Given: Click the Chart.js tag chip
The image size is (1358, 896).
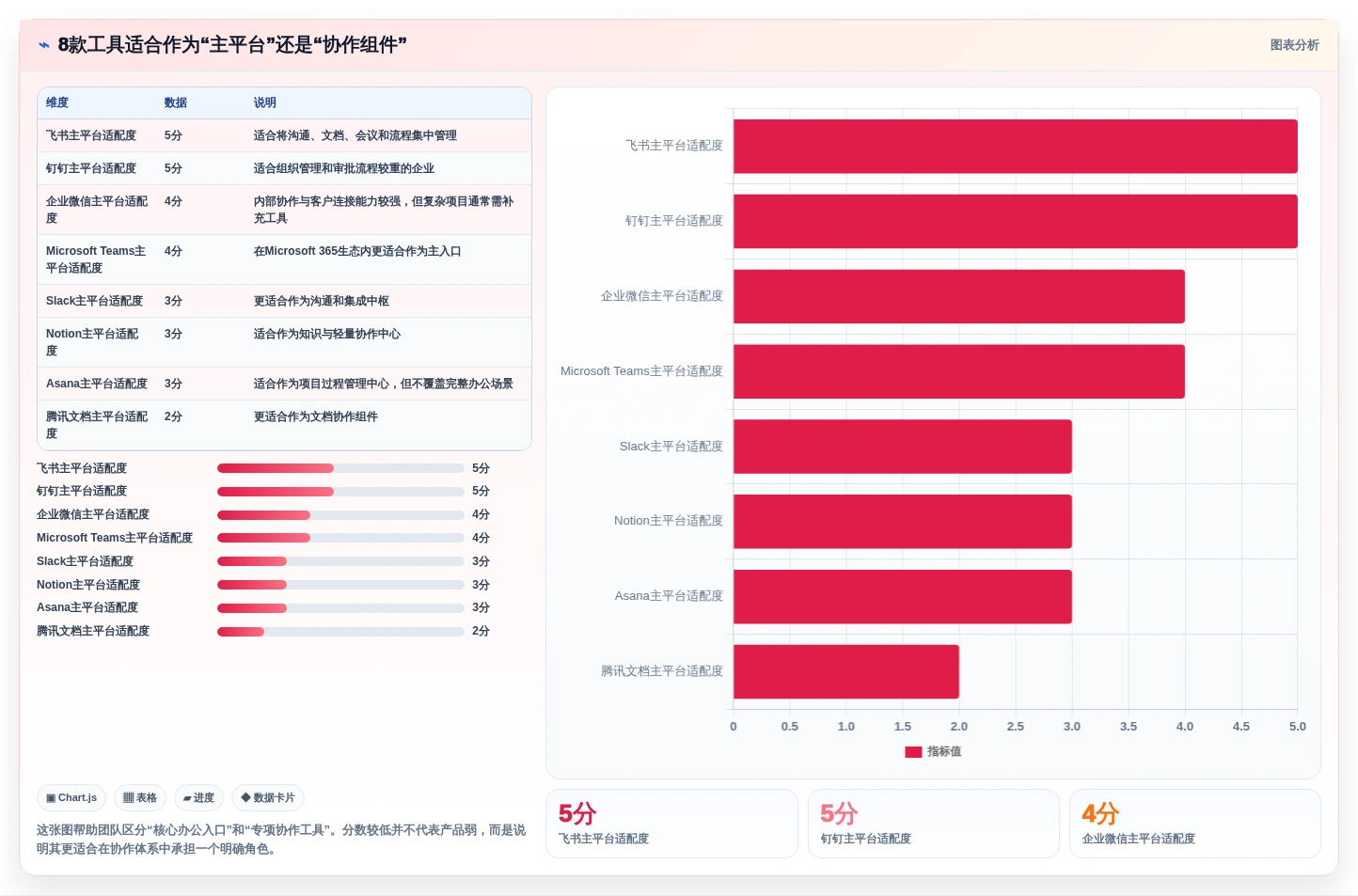Looking at the screenshot, I should 71,797.
